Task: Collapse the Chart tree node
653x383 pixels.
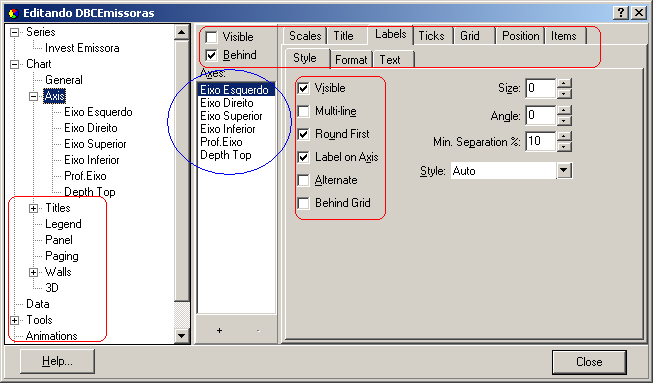Action: (x=15, y=64)
